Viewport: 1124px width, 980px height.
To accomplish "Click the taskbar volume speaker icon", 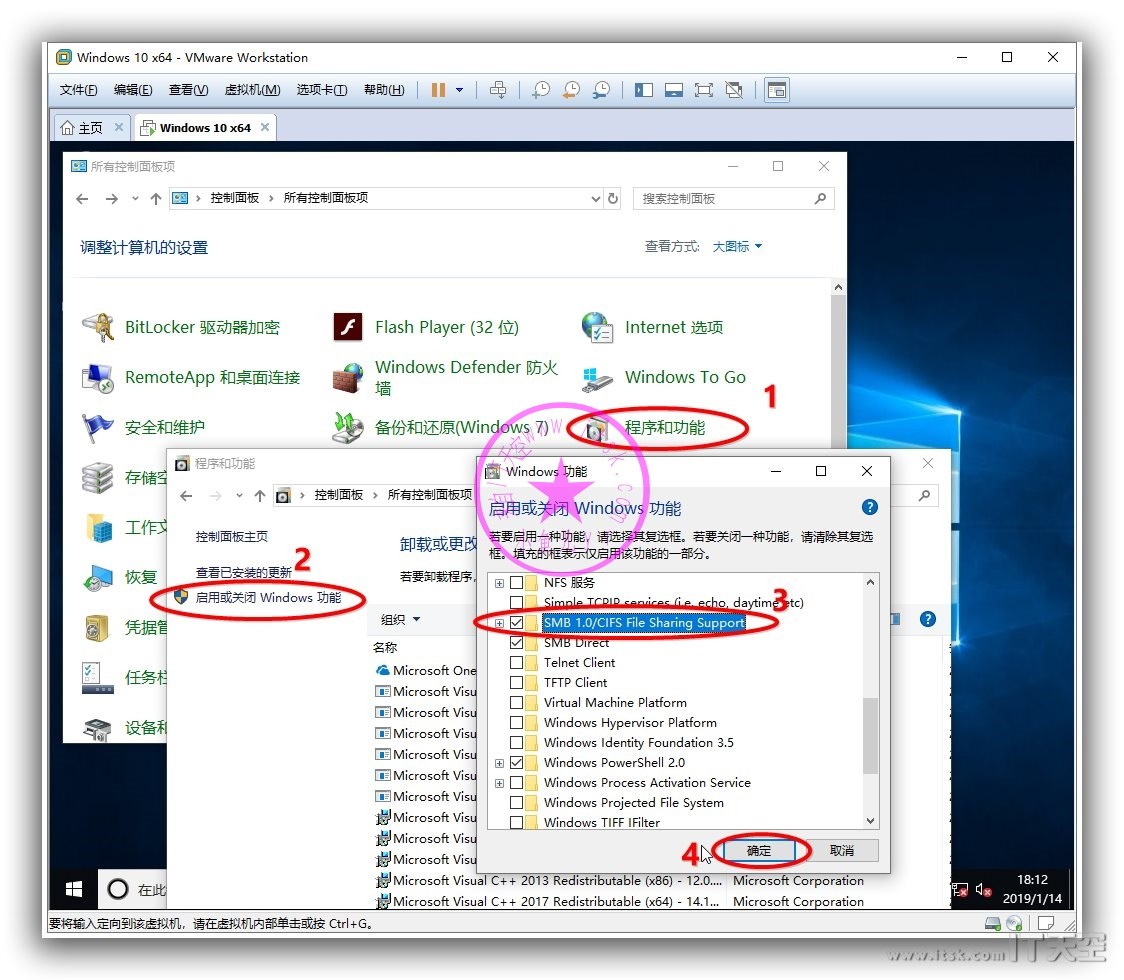I will (983, 890).
